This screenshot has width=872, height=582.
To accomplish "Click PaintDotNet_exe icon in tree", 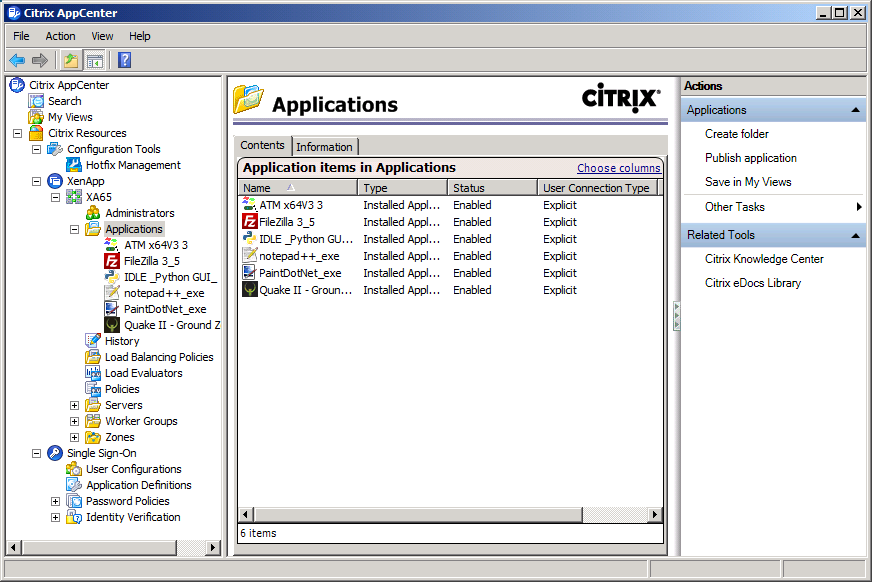I will (112, 309).
